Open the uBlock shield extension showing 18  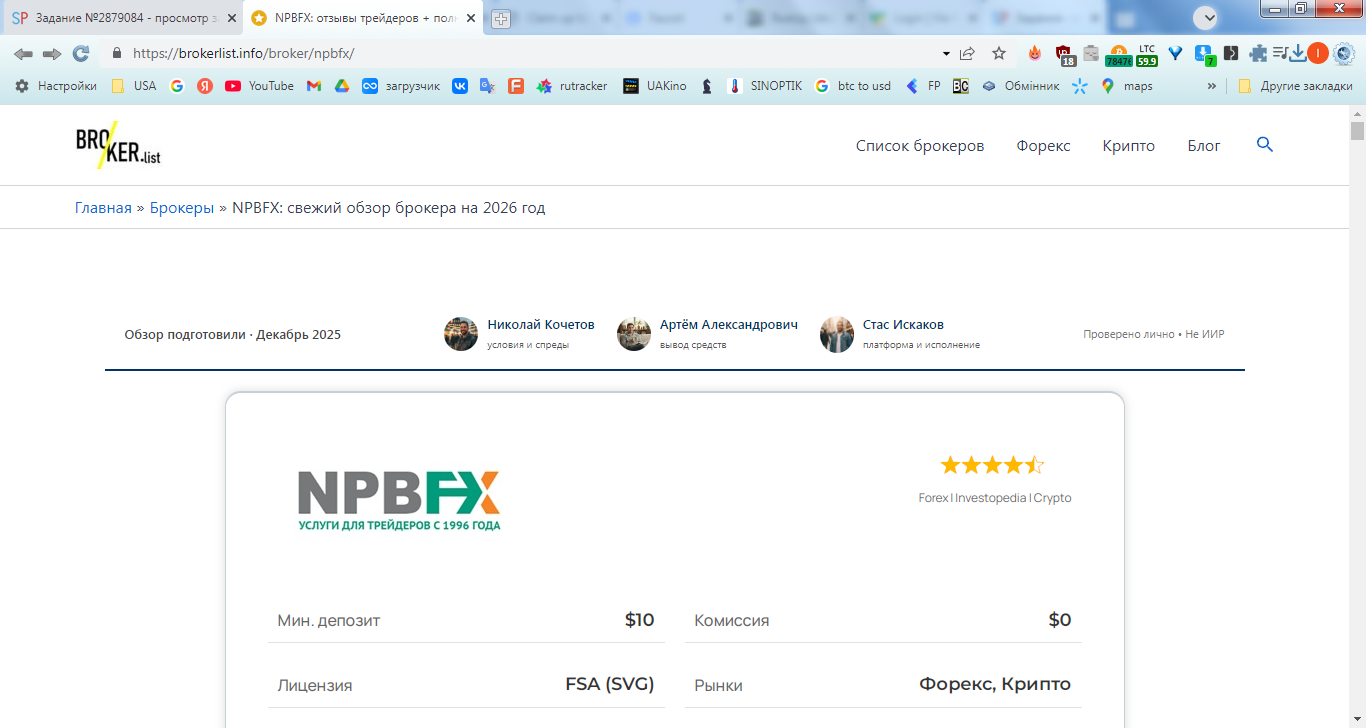click(x=1064, y=55)
